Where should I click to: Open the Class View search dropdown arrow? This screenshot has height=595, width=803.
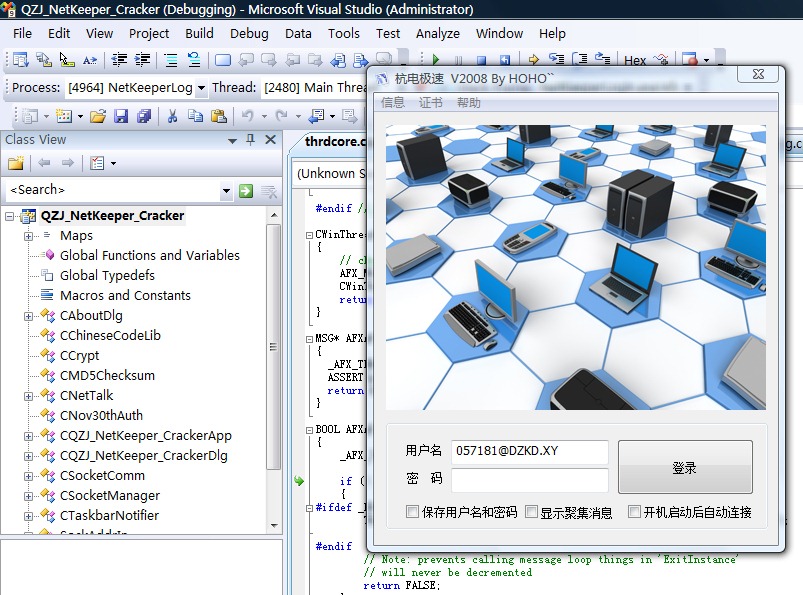(x=226, y=190)
